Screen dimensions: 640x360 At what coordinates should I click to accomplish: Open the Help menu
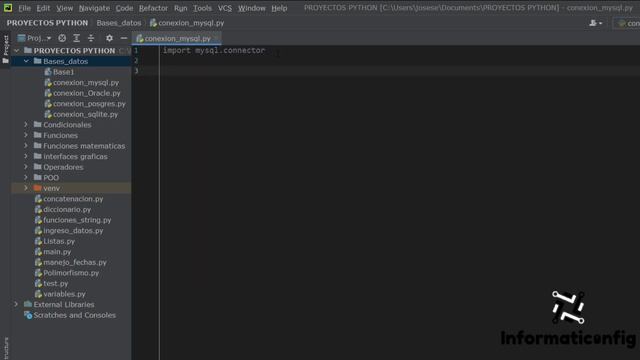[x=279, y=8]
